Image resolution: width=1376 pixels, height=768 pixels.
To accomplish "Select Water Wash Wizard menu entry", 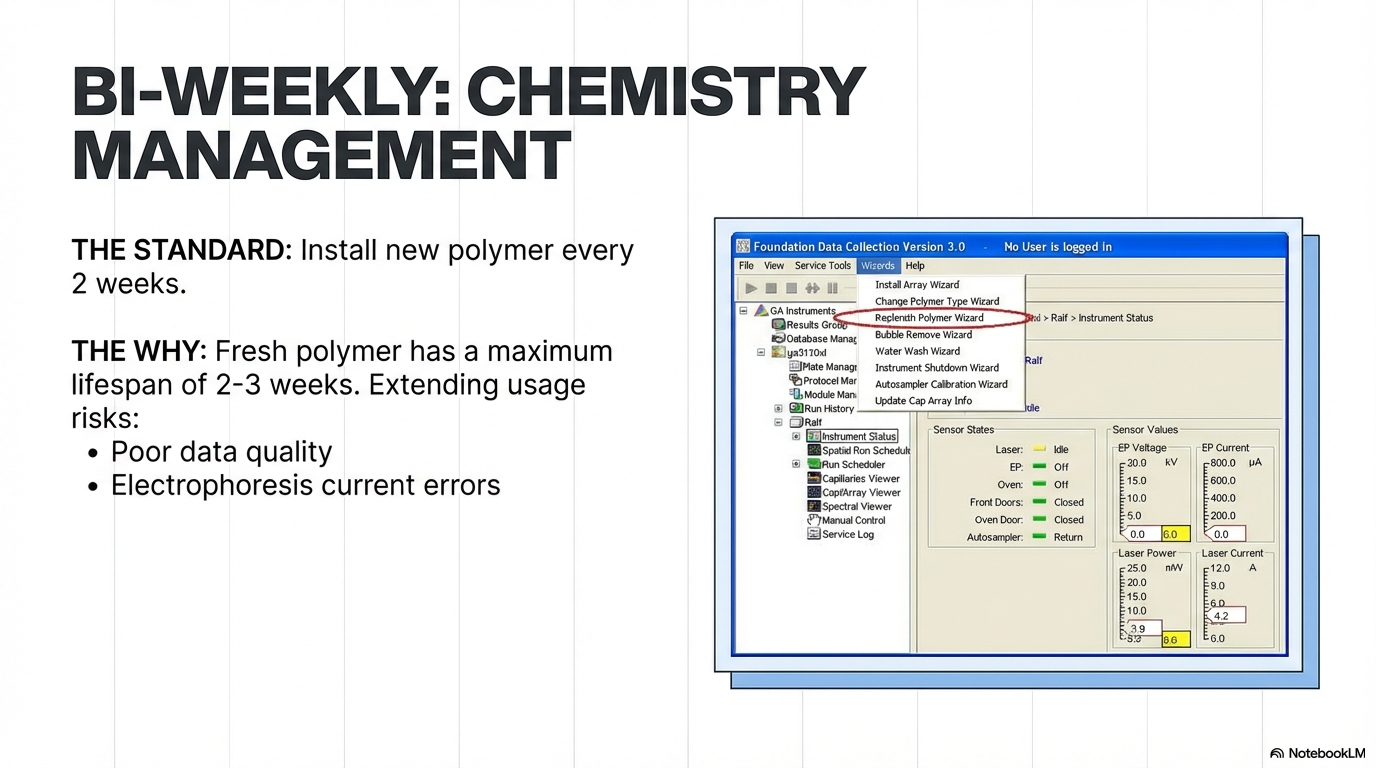I will pos(917,351).
